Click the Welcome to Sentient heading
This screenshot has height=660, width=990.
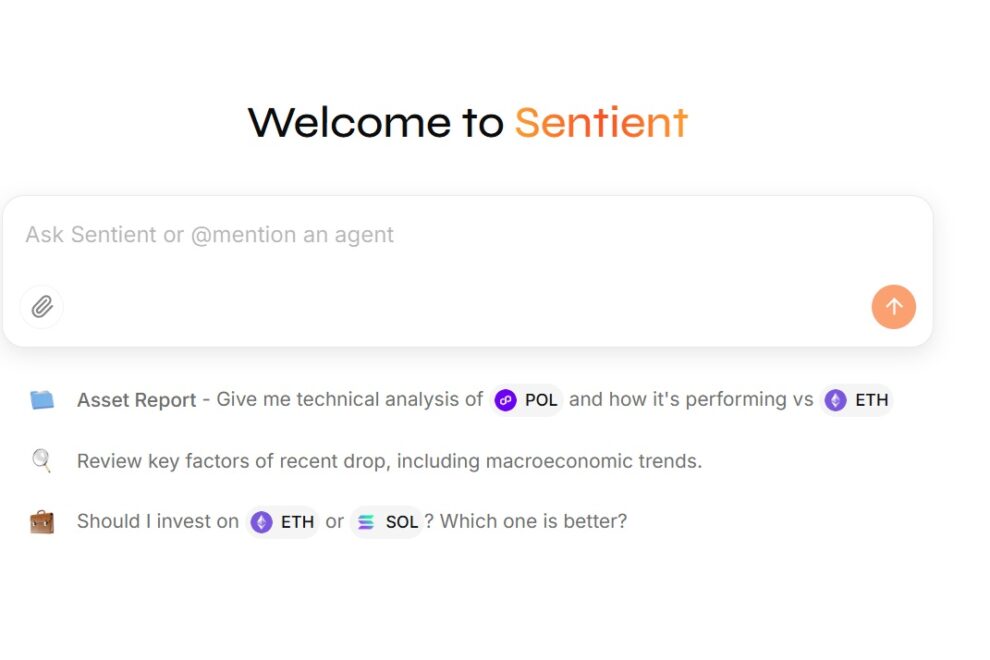coord(468,122)
